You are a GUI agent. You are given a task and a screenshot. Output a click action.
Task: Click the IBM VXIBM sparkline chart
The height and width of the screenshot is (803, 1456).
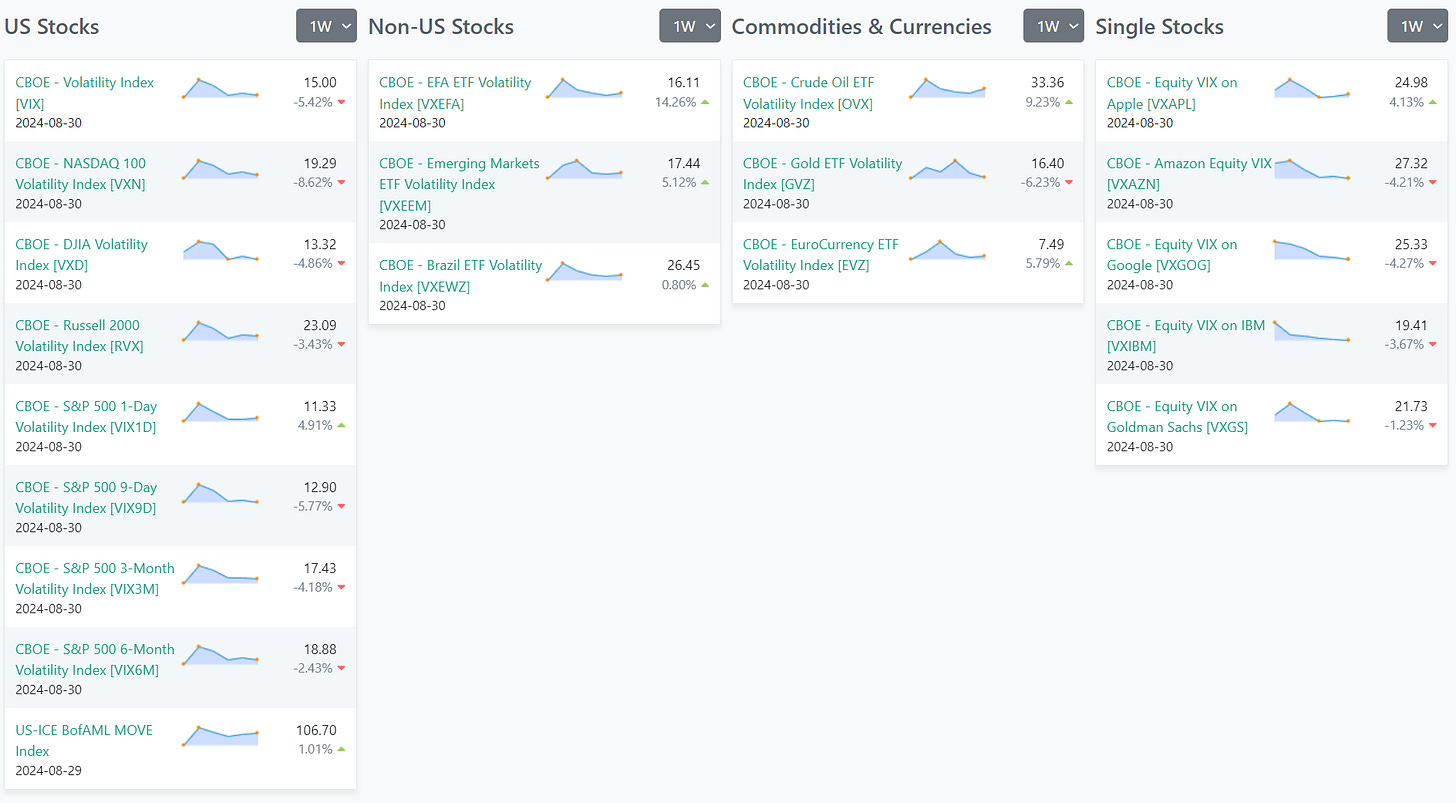pos(1312,331)
